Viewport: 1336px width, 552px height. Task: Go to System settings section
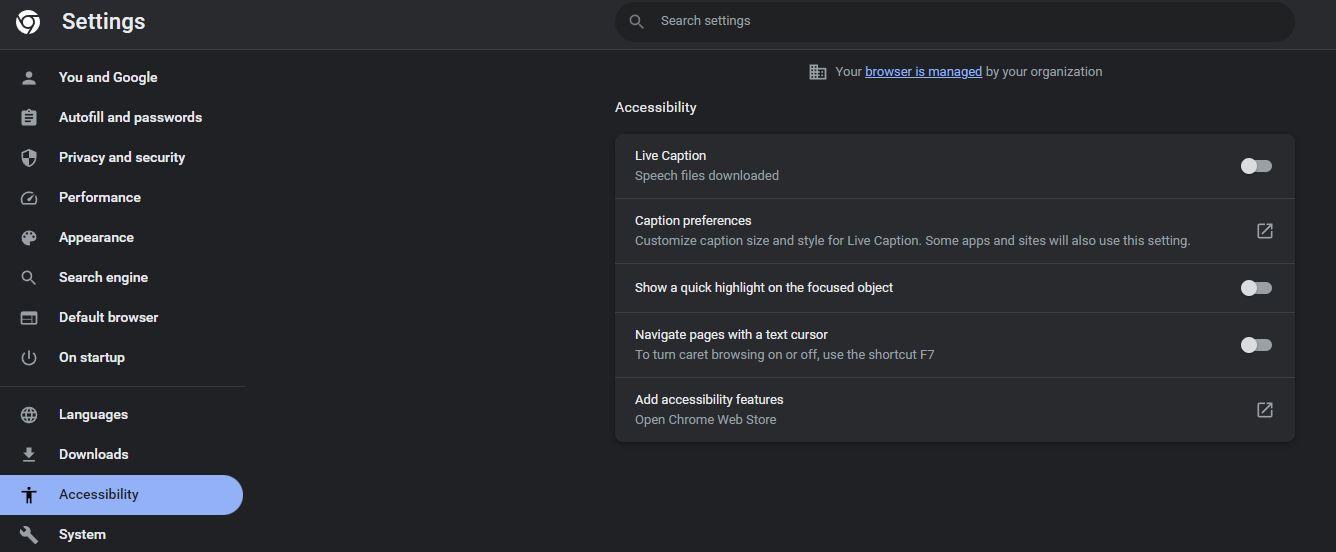point(82,535)
